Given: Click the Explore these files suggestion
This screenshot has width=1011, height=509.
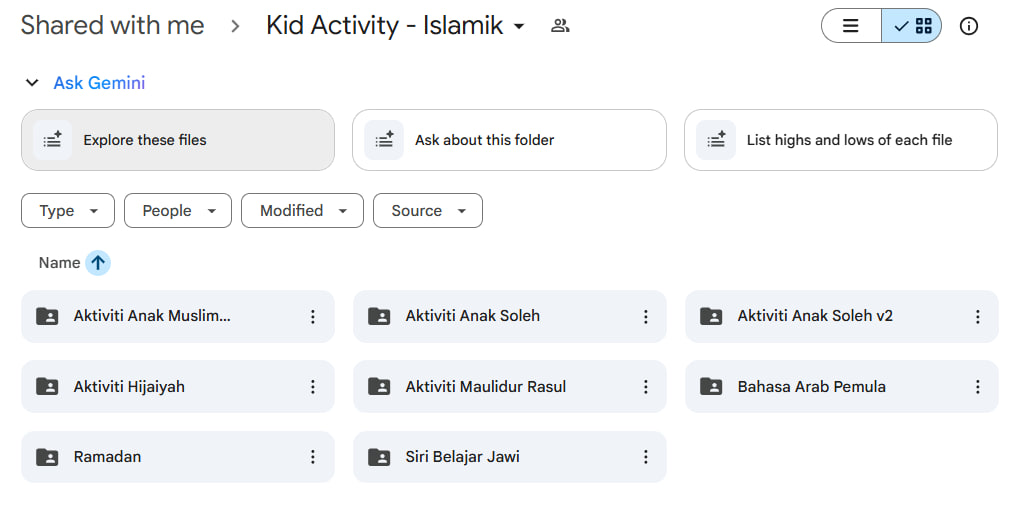Looking at the screenshot, I should tap(178, 140).
